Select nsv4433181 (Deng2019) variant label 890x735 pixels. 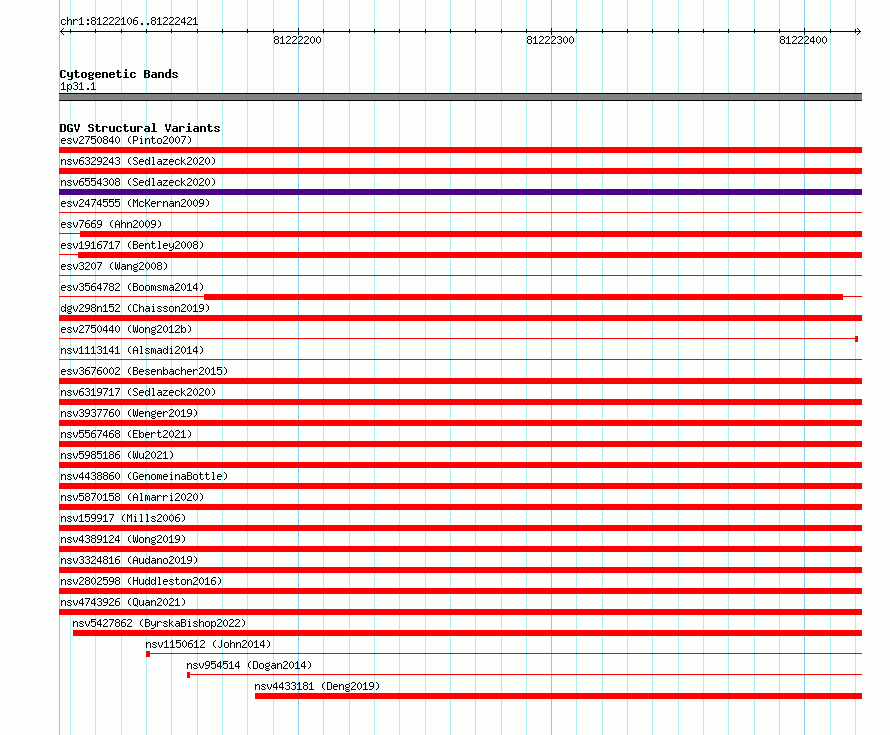(317, 686)
